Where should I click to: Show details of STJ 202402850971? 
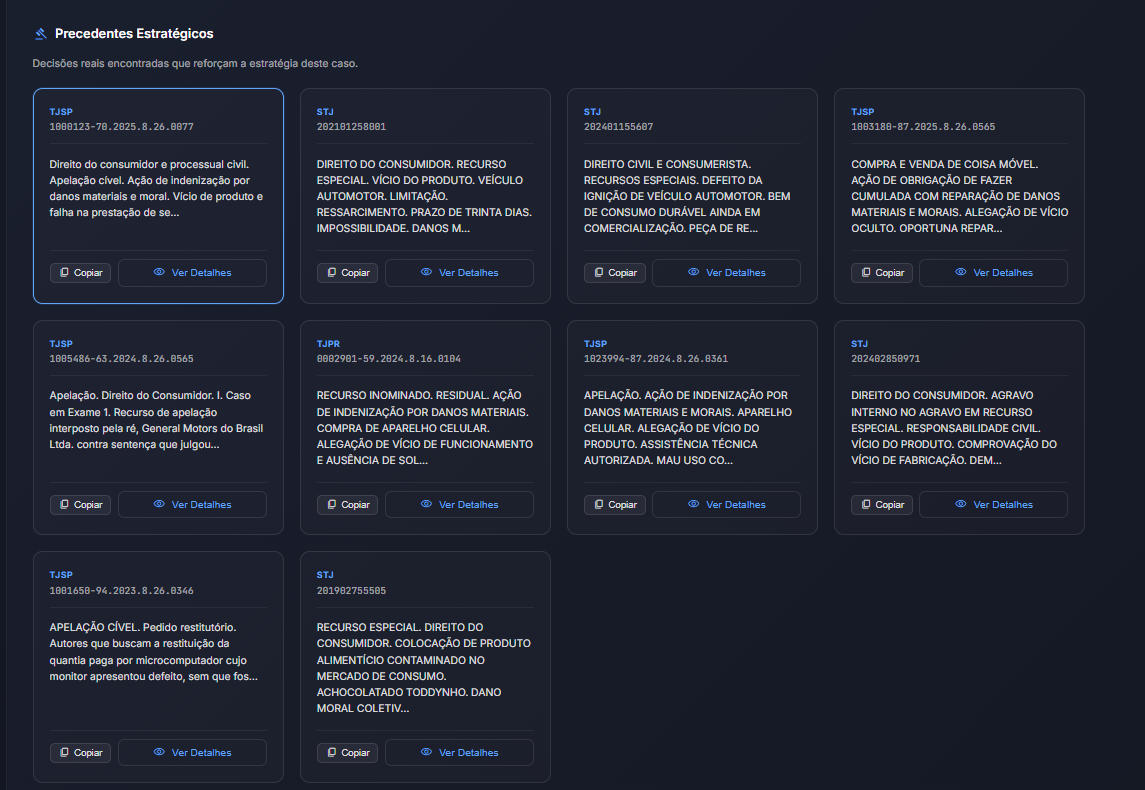[x=994, y=505]
